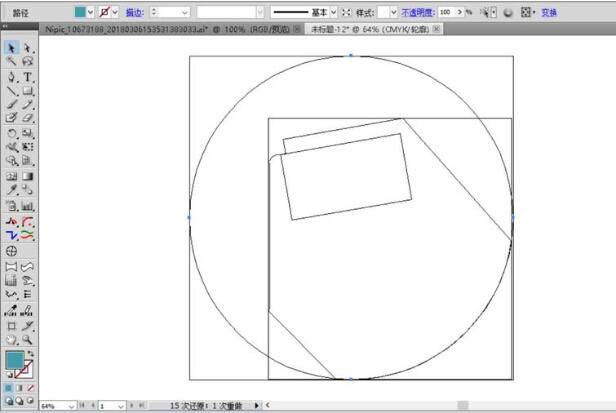Image resolution: width=616 pixels, height=413 pixels.
Task: Close the Nipic .ai document tab
Action: [297, 29]
